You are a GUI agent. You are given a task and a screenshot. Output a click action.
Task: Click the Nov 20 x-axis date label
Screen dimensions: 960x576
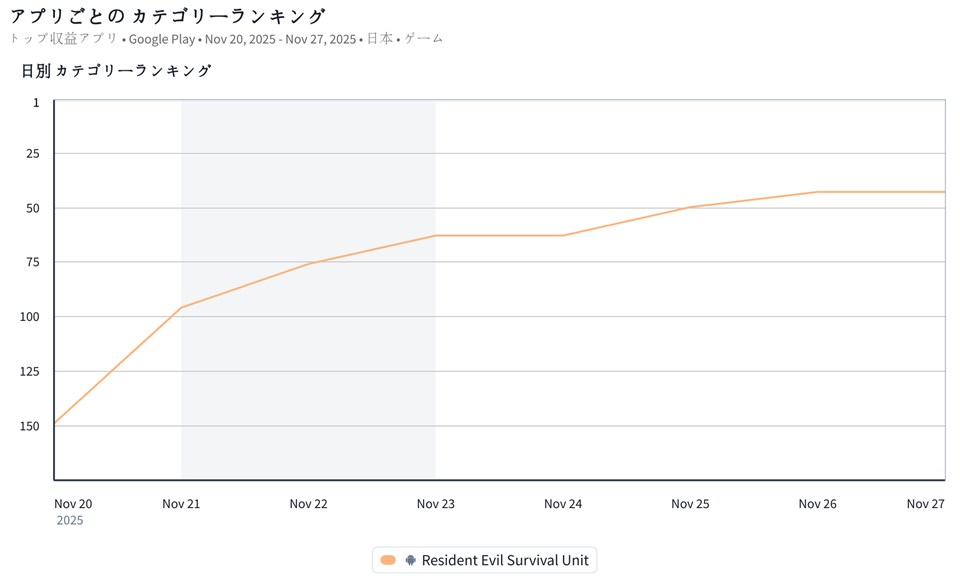coord(73,504)
